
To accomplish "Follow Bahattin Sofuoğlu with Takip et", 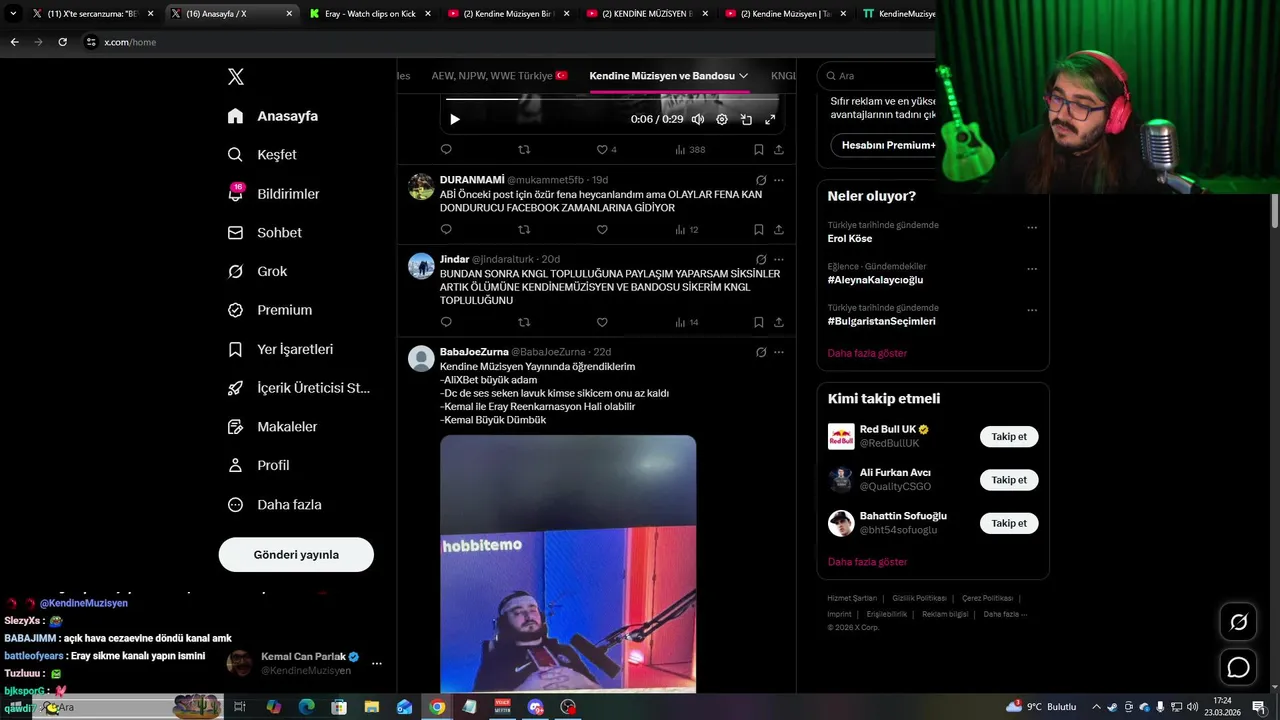I will 1009,523.
